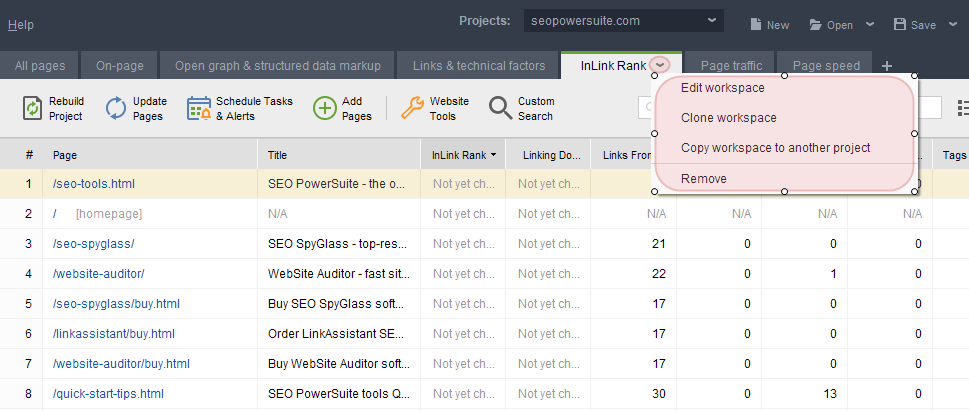Expand the Open dropdown arrow
The width and height of the screenshot is (969, 411).
(870, 24)
